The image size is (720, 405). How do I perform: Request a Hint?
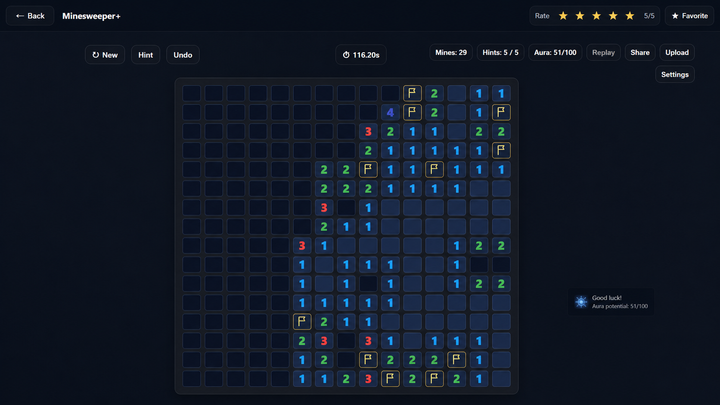point(146,55)
